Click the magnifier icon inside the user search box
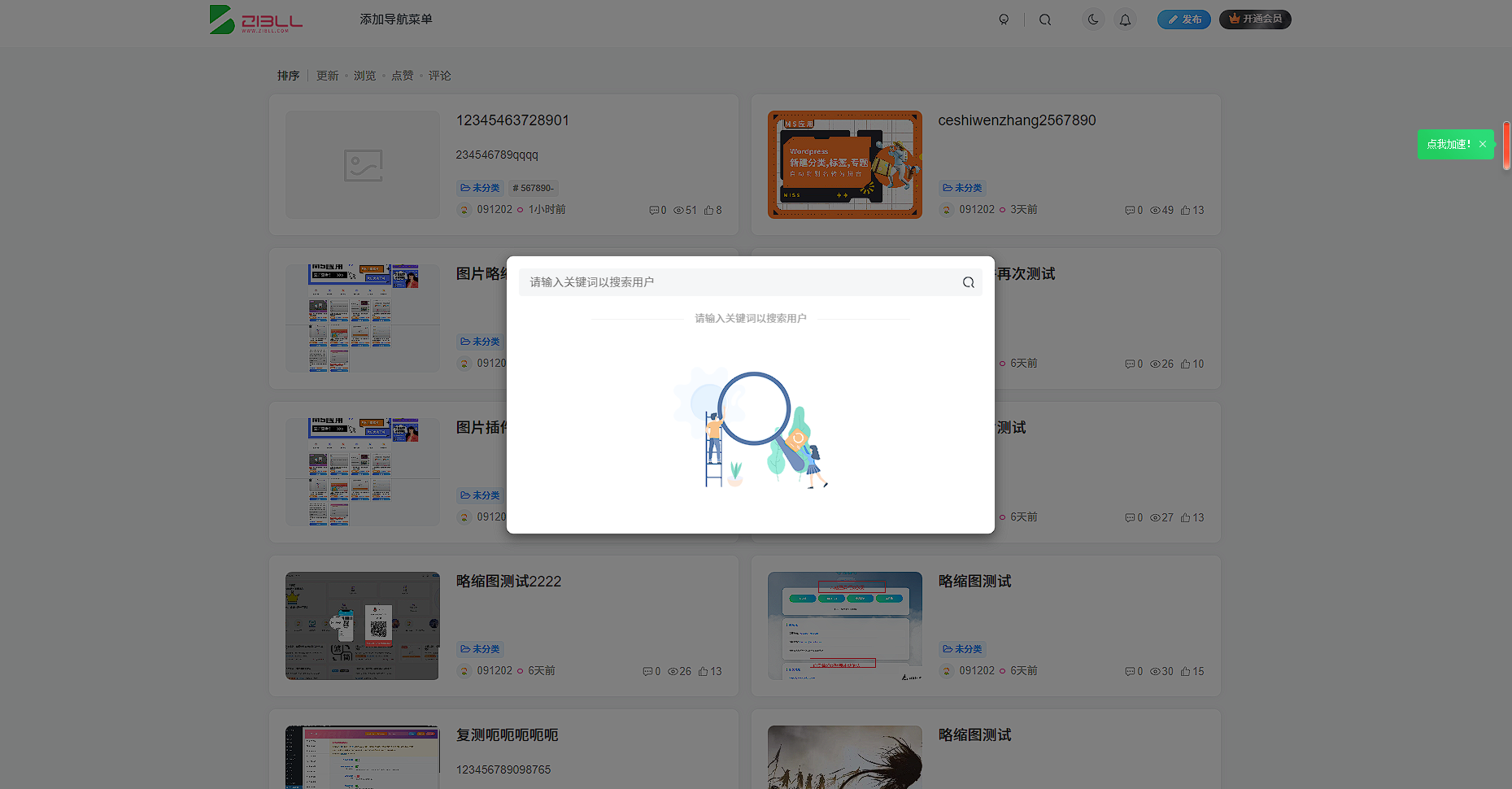 click(968, 281)
